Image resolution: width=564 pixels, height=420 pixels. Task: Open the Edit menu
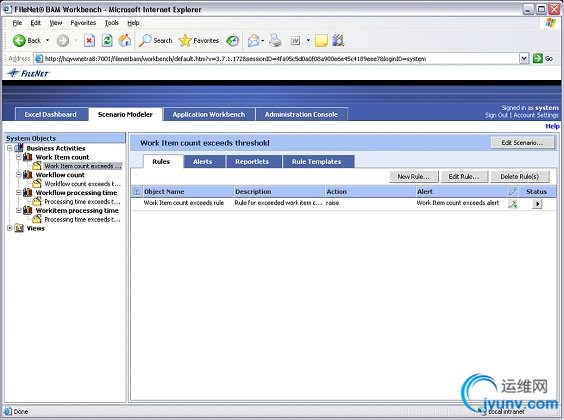point(35,23)
